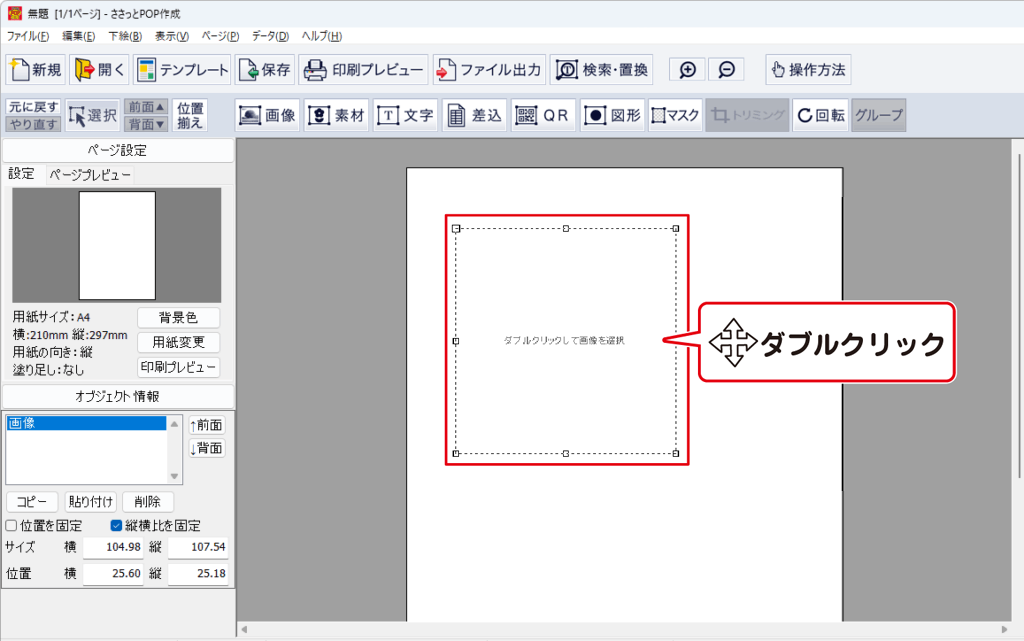Select 画像 in the object list
The width and height of the screenshot is (1024, 641).
[x=85, y=423]
